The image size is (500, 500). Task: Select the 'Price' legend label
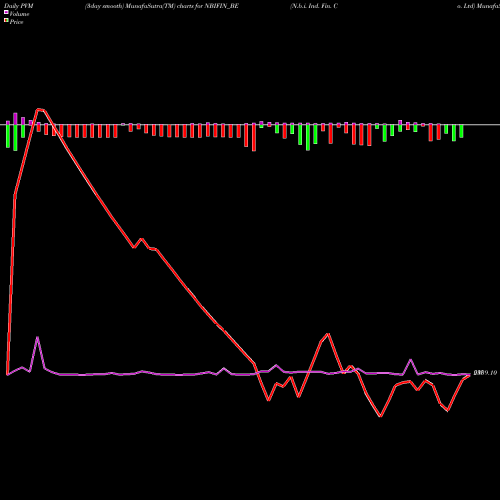pos(16,22)
